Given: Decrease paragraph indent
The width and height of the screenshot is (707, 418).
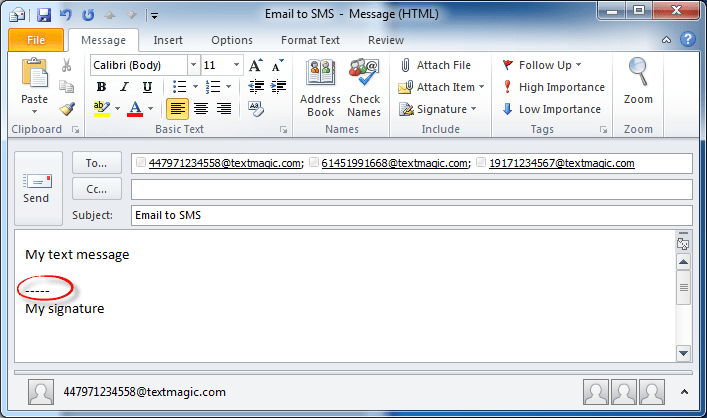Looking at the screenshot, I should [256, 86].
